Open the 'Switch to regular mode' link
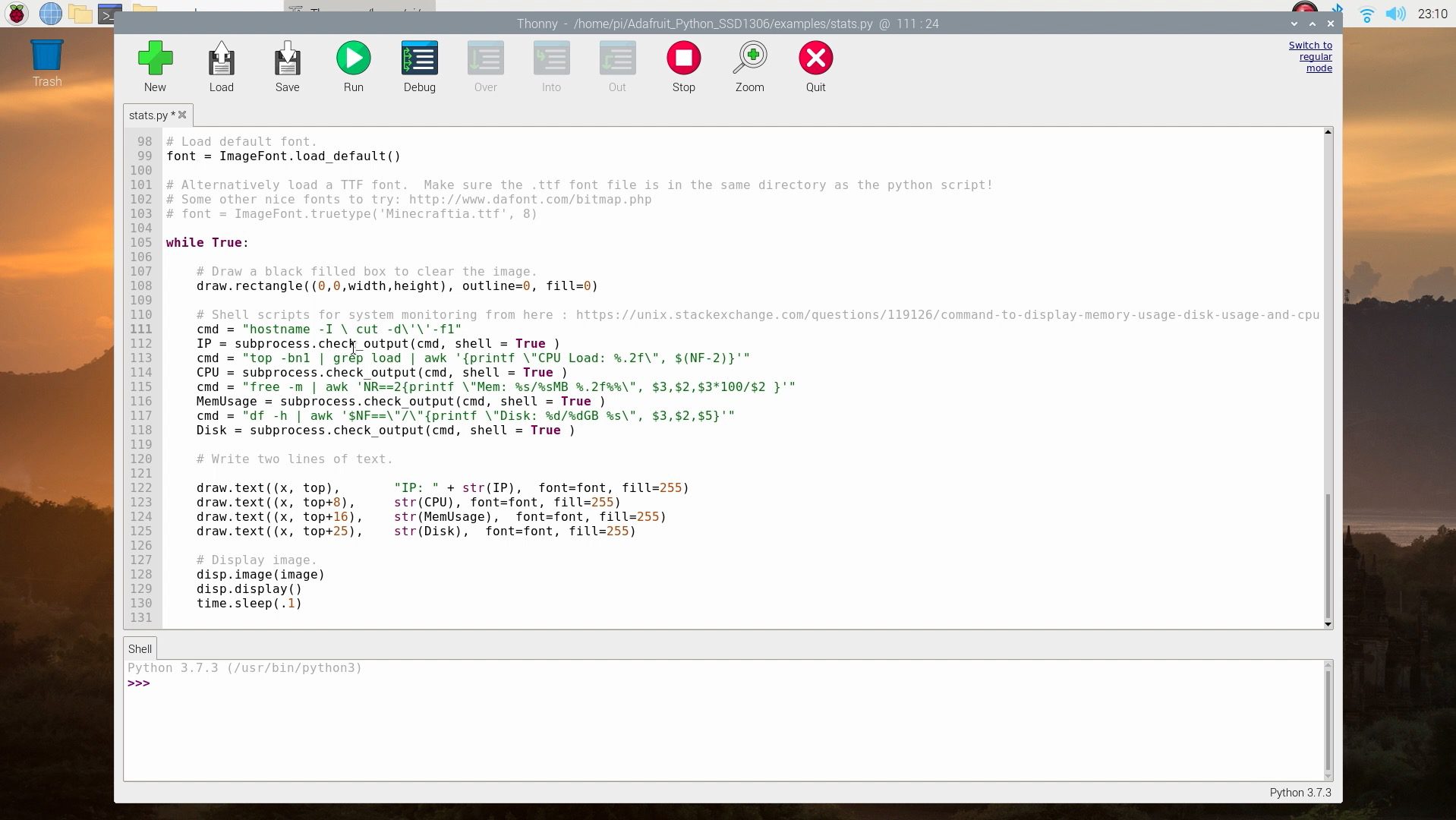1456x820 pixels. point(1311,56)
